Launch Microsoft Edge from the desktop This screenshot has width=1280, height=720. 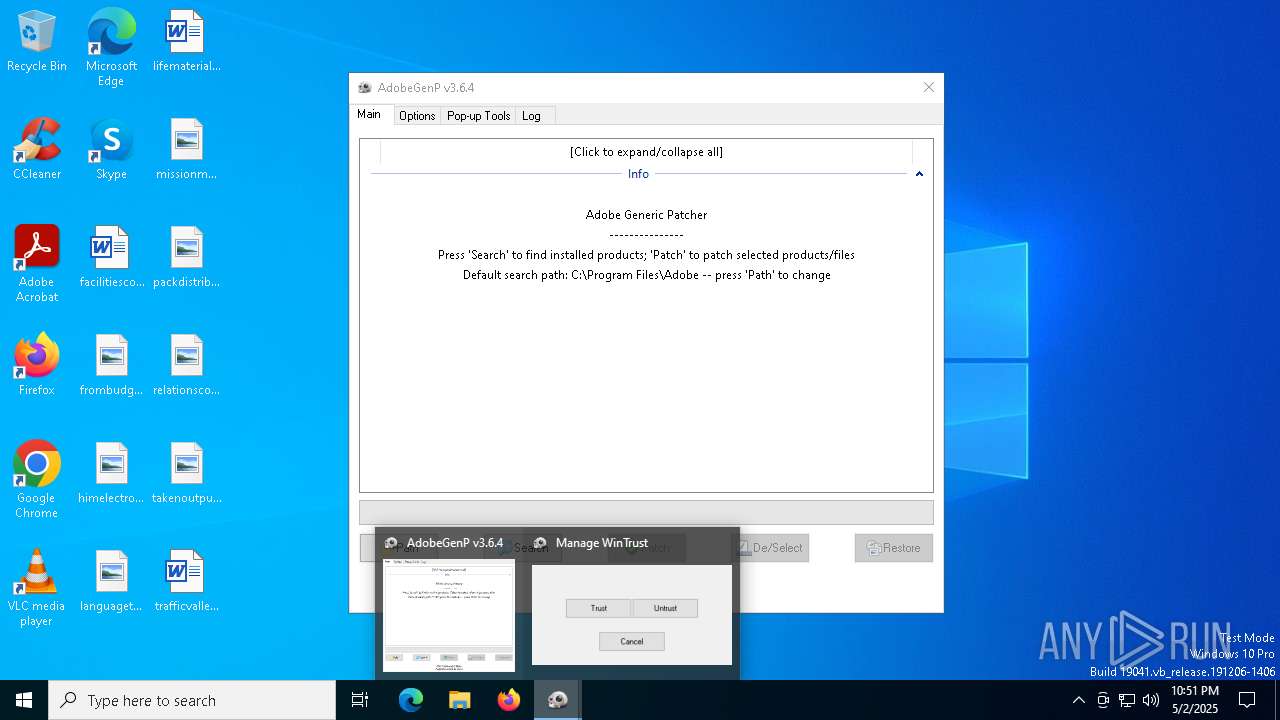tap(111, 48)
